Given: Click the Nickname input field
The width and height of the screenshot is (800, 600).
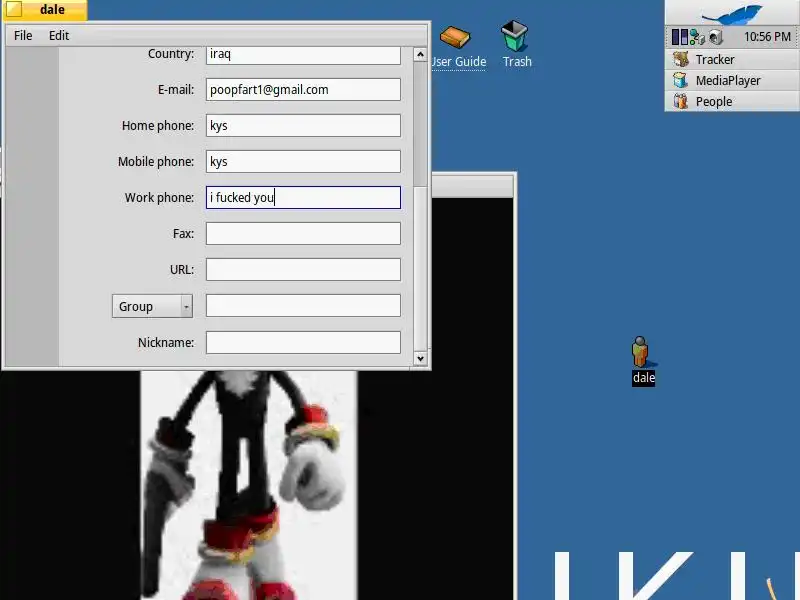Looking at the screenshot, I should pos(303,342).
